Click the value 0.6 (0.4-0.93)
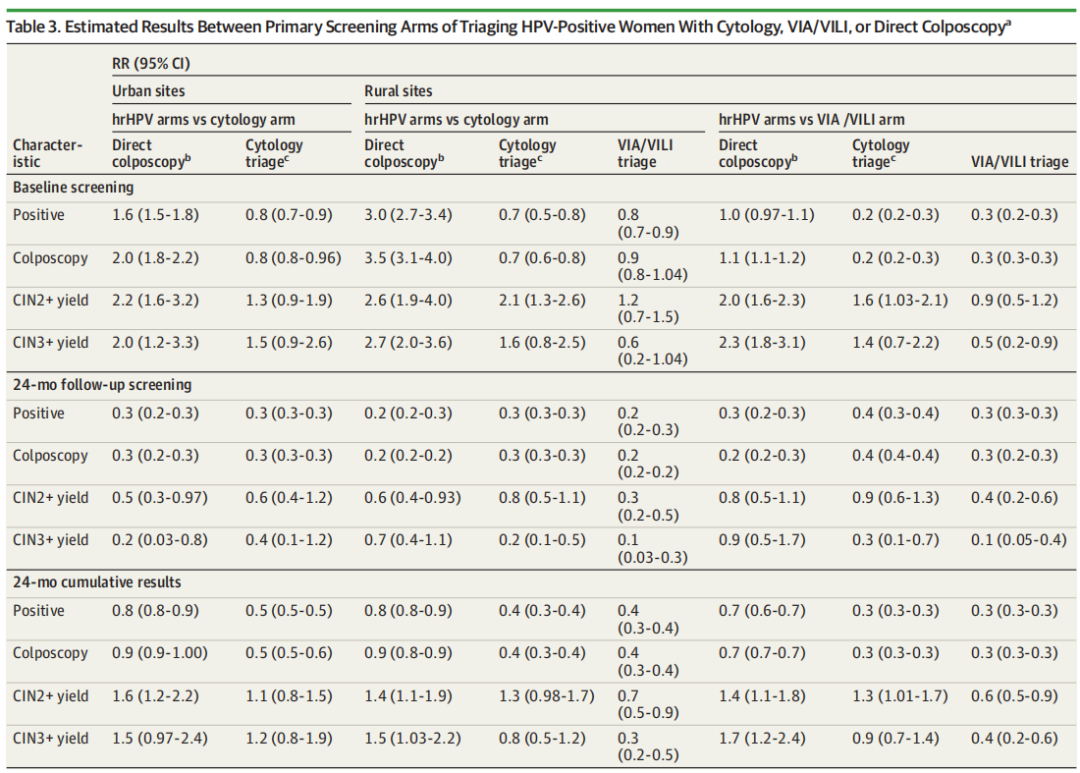 (x=412, y=497)
